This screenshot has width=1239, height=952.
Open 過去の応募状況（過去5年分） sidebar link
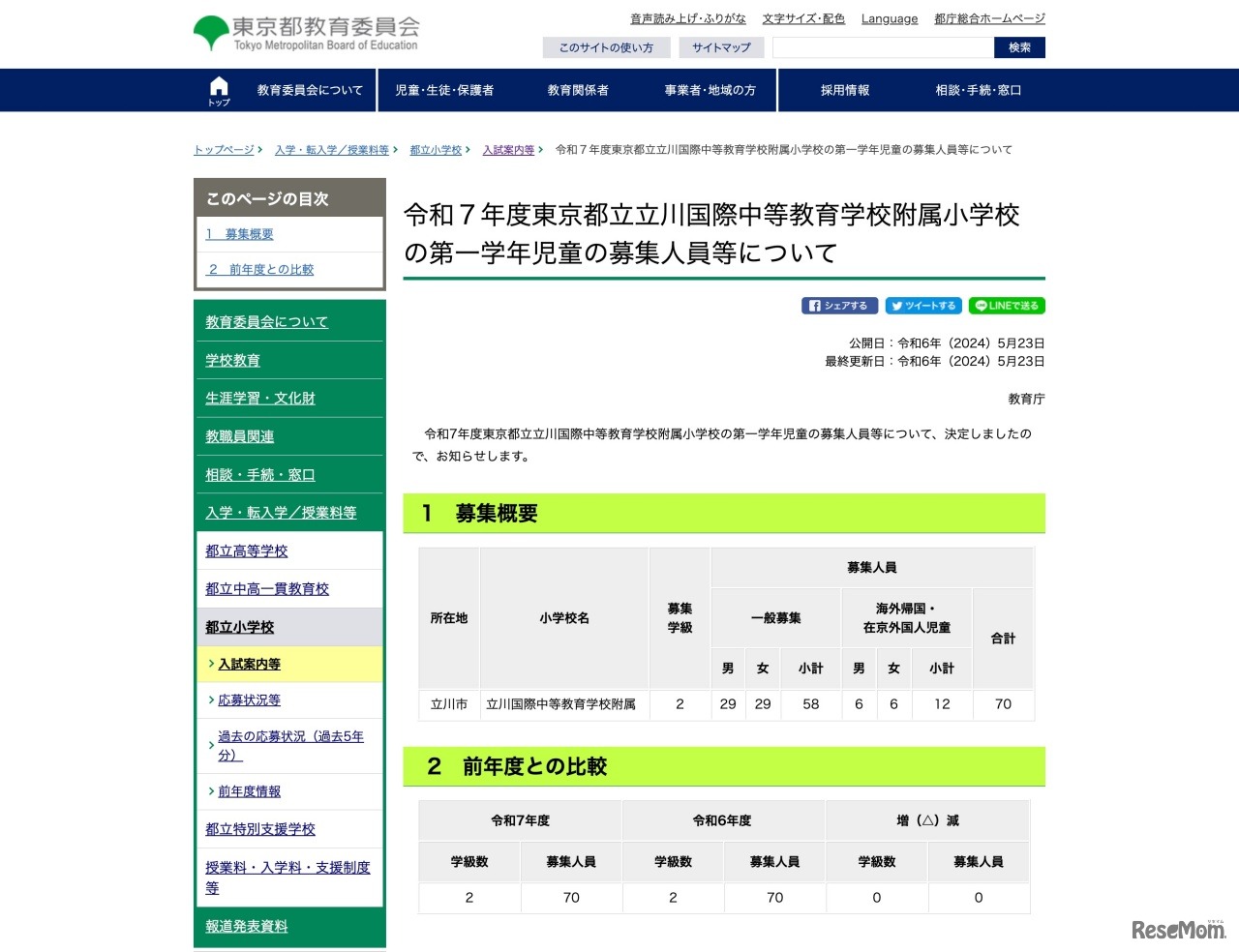pos(290,746)
